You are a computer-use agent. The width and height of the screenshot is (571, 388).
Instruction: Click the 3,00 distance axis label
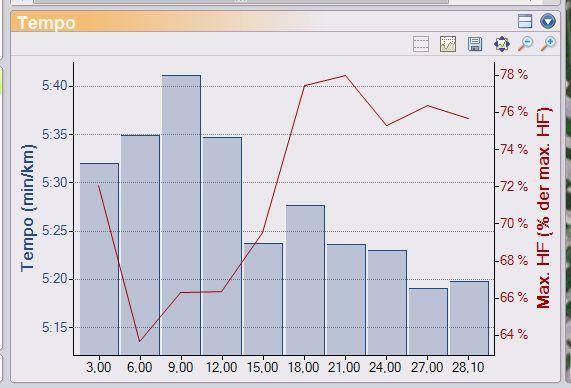[99, 367]
